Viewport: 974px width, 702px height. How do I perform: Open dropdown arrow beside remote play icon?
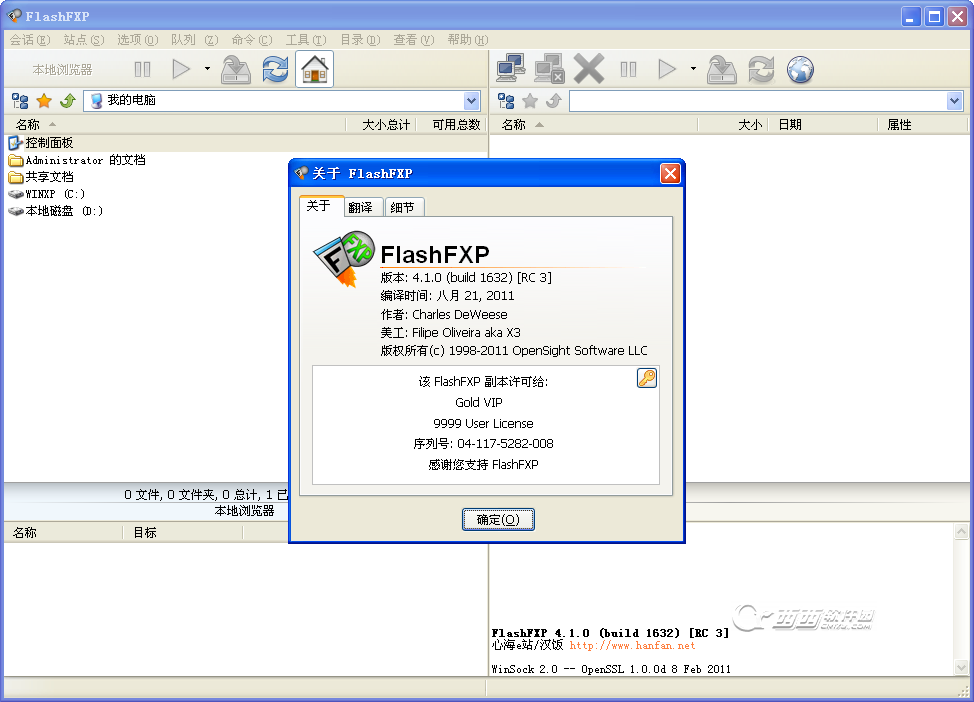[x=693, y=69]
